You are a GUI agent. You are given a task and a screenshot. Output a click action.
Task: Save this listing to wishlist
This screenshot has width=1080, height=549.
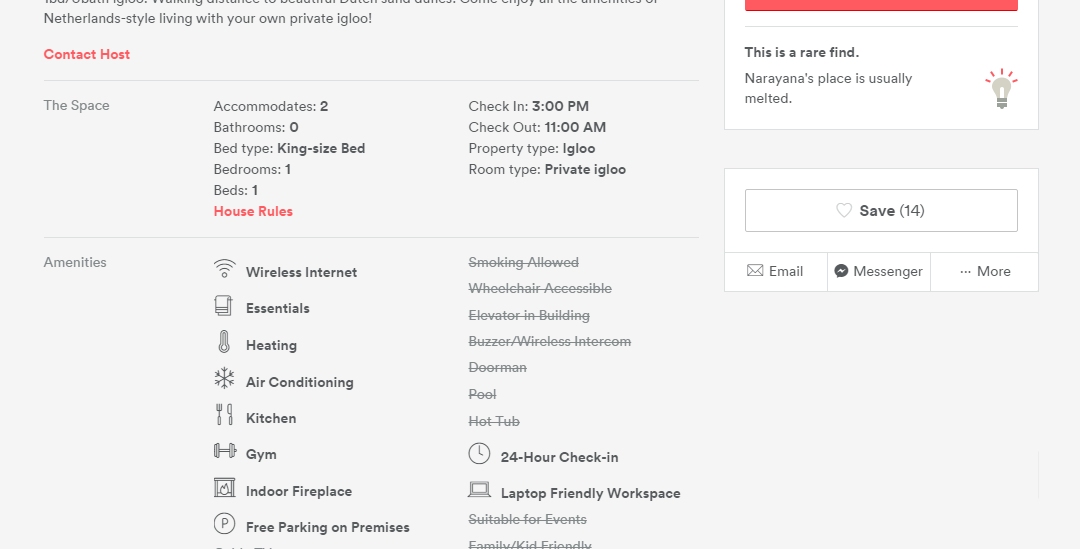pos(881,211)
